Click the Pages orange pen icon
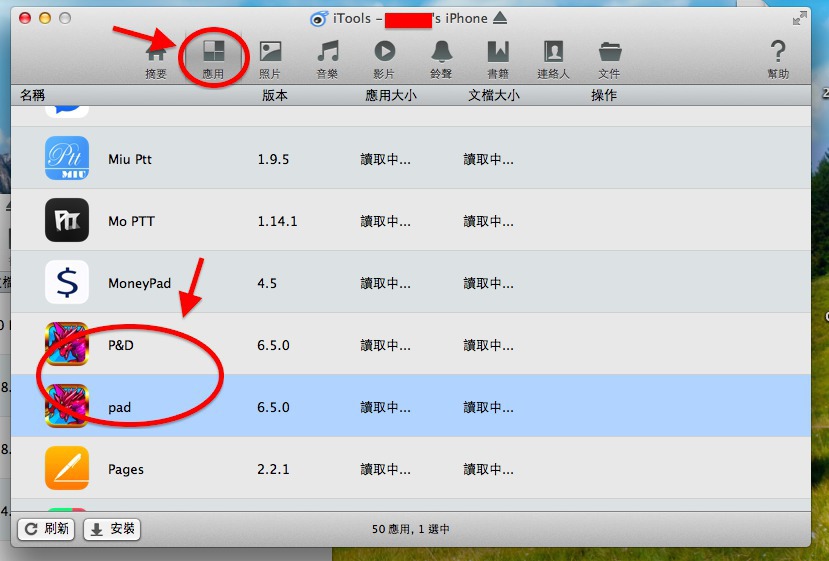Image resolution: width=829 pixels, height=561 pixels. coord(67,468)
